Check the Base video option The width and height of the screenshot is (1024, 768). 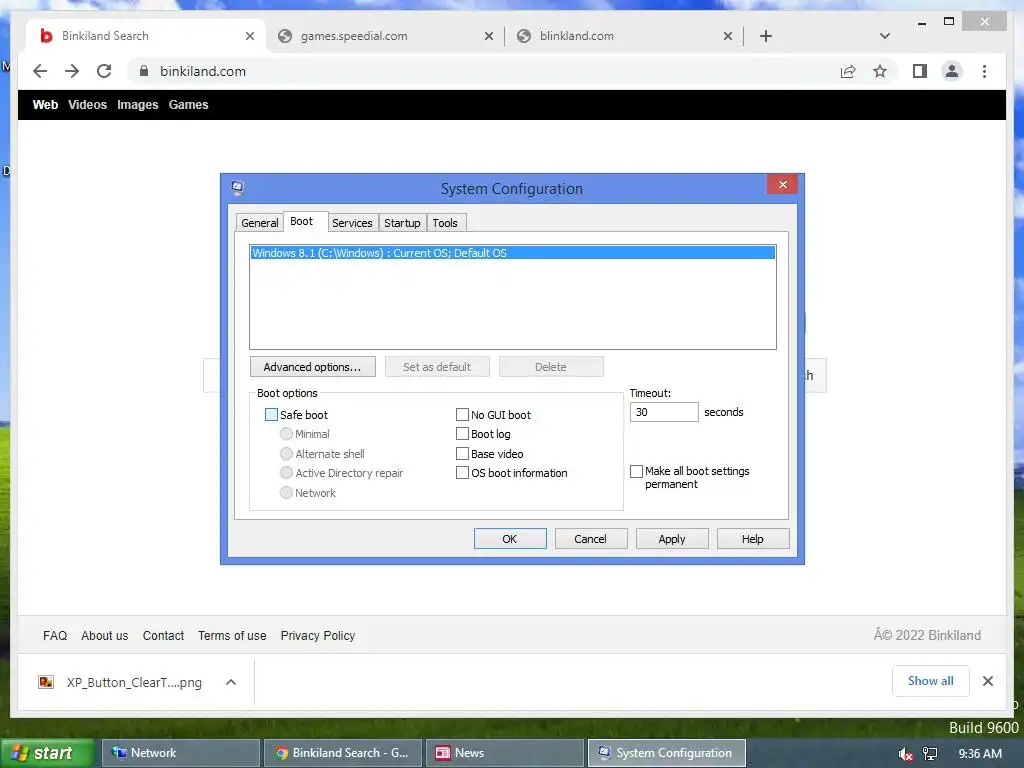tap(462, 453)
